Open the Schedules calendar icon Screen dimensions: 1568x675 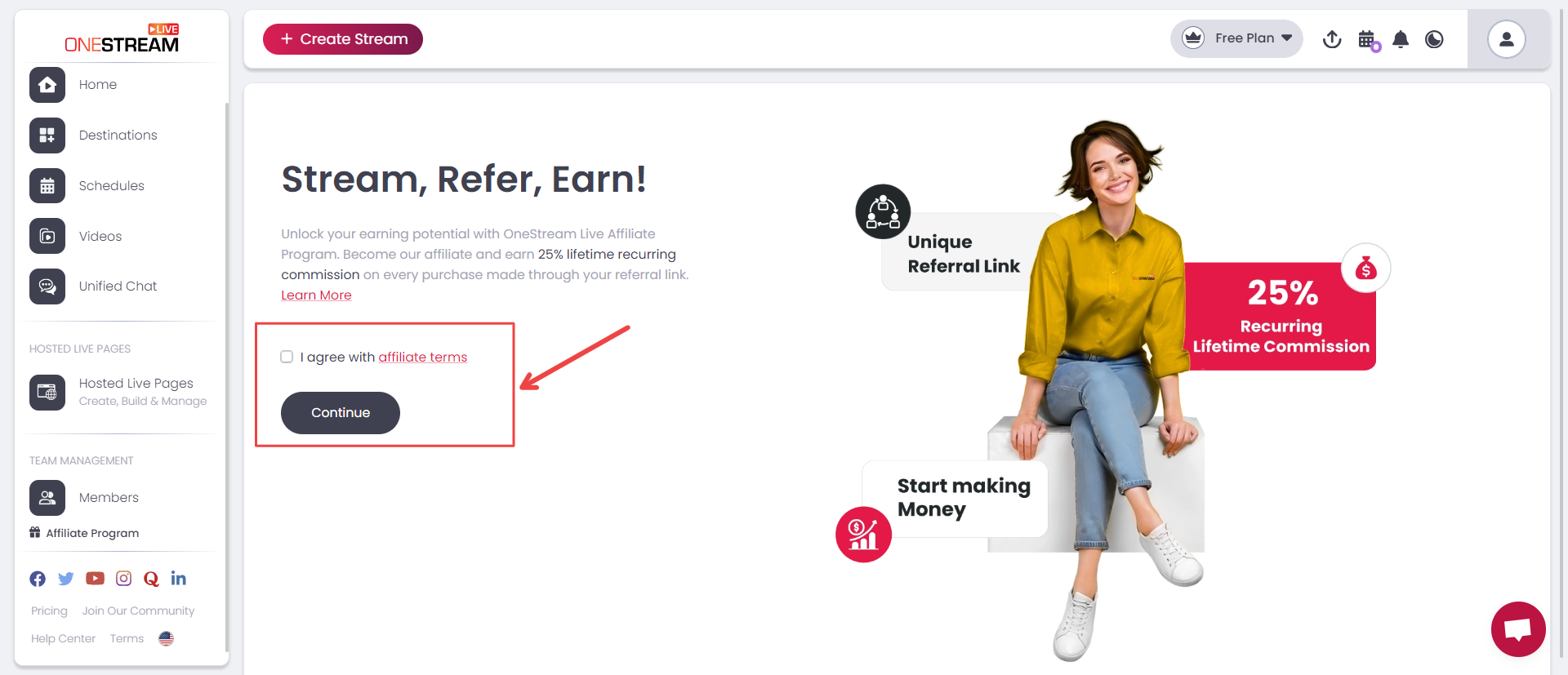pos(47,186)
